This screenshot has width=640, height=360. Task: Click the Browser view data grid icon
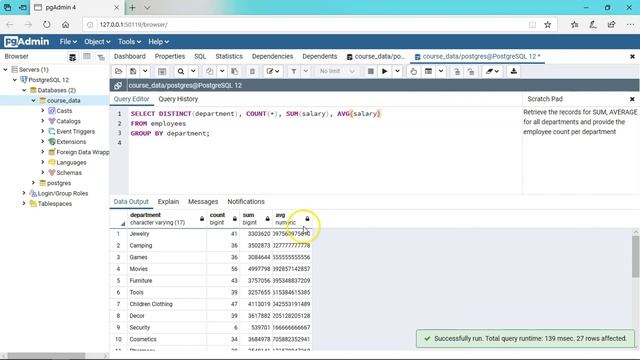87,57
